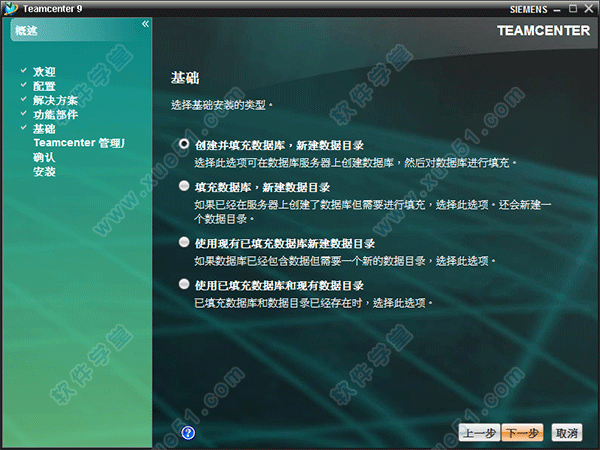Maximize the Teamcenter 9 window
The height and width of the screenshot is (450, 600).
(x=573, y=8)
